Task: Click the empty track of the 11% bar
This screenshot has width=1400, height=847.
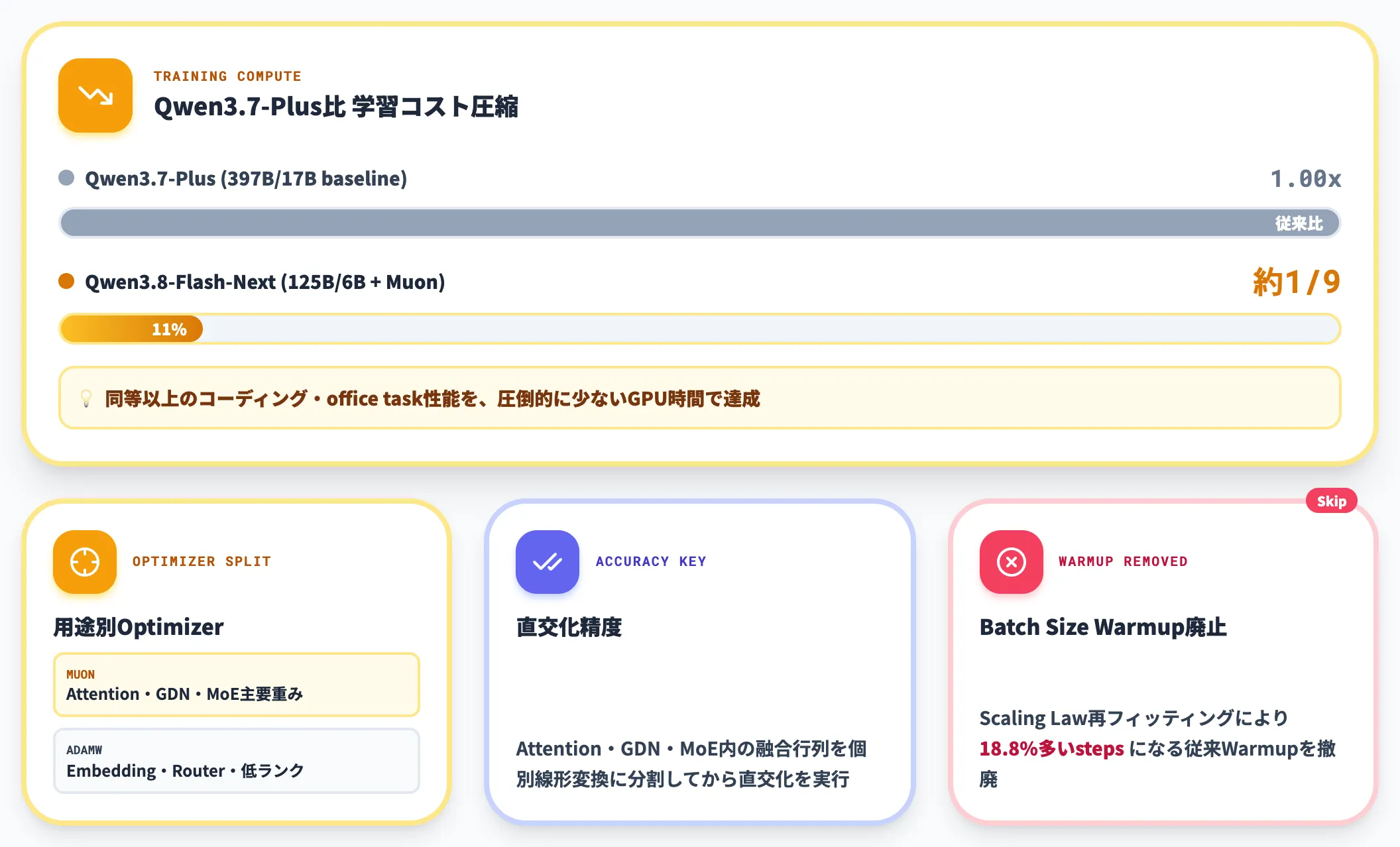Action: (x=771, y=329)
